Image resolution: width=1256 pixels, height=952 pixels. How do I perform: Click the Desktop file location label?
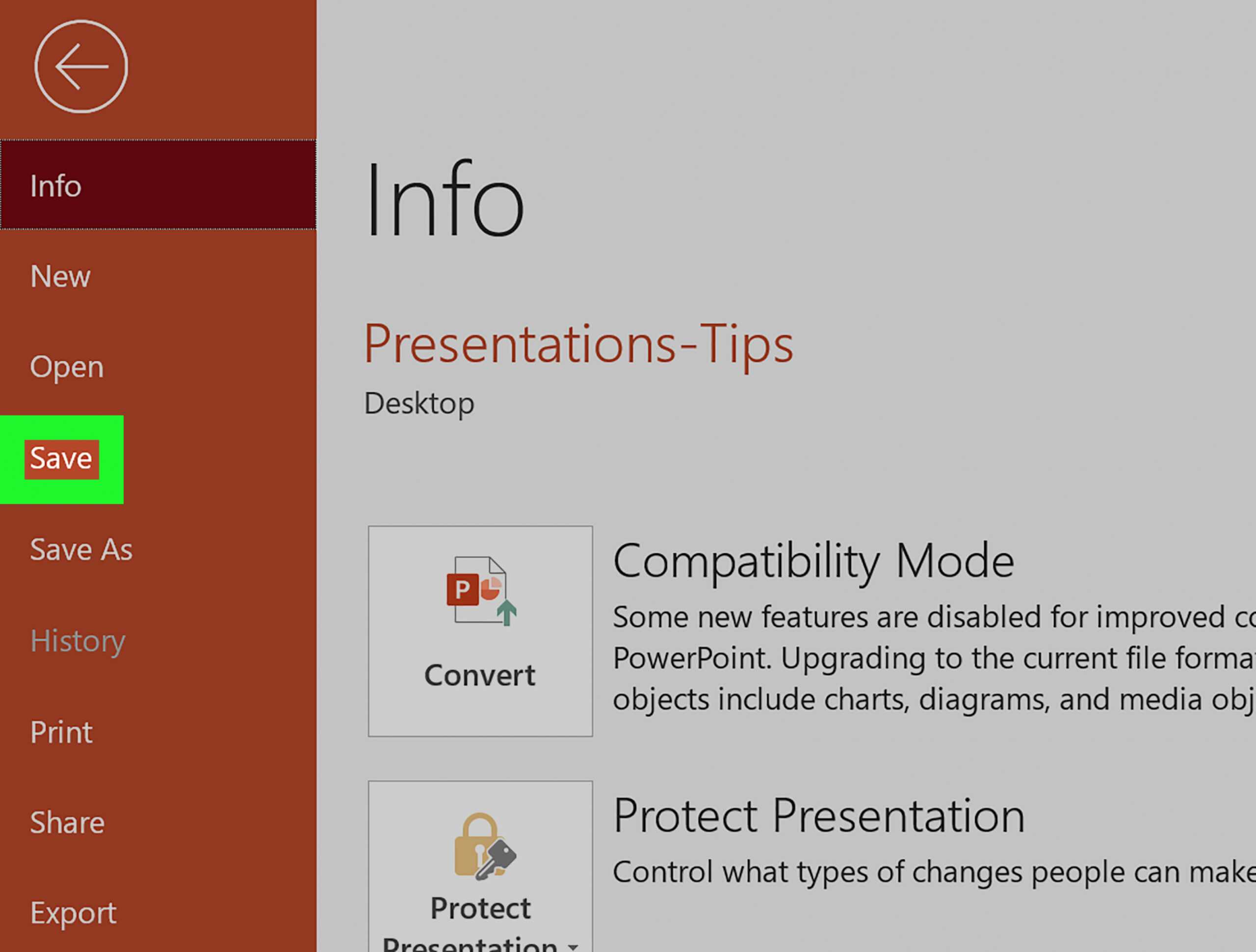point(420,401)
